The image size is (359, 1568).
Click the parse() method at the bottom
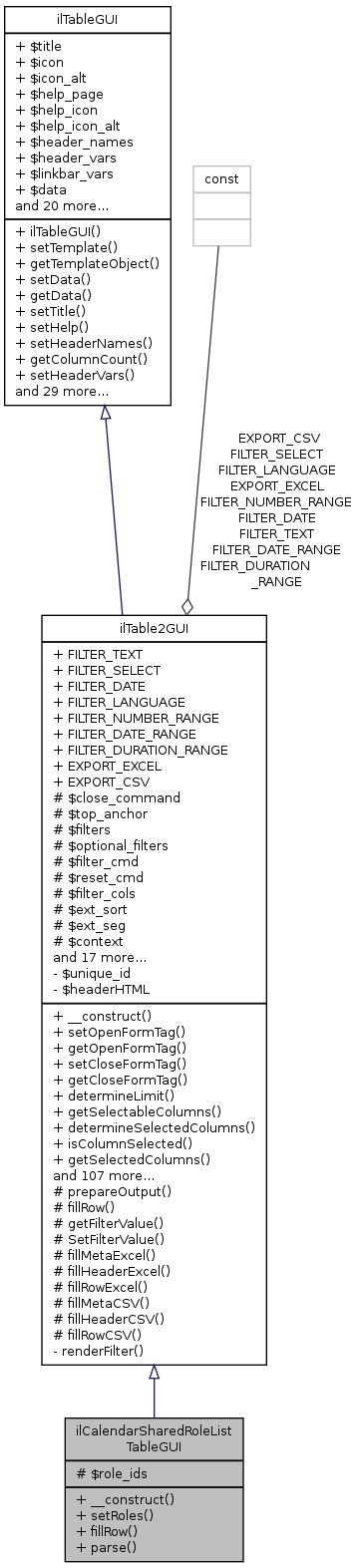click(x=106, y=1546)
